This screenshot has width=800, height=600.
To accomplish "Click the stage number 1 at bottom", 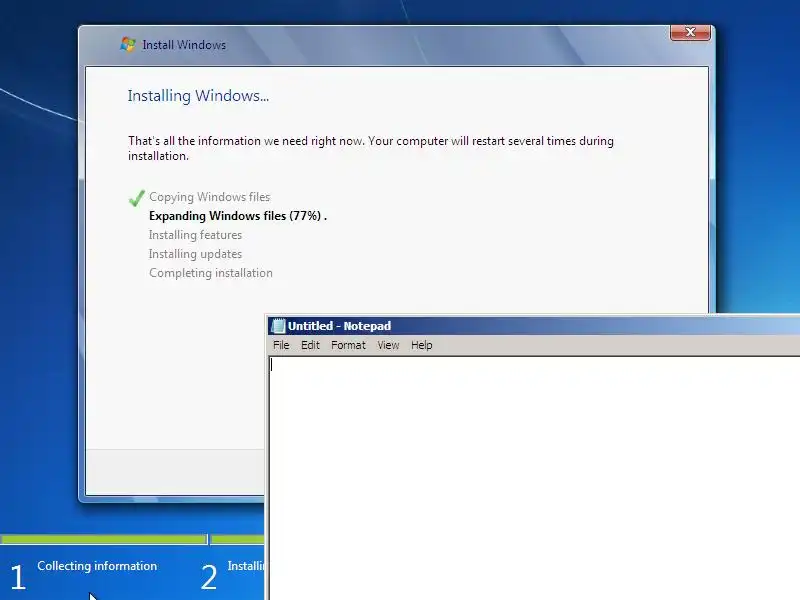I will click(x=18, y=577).
